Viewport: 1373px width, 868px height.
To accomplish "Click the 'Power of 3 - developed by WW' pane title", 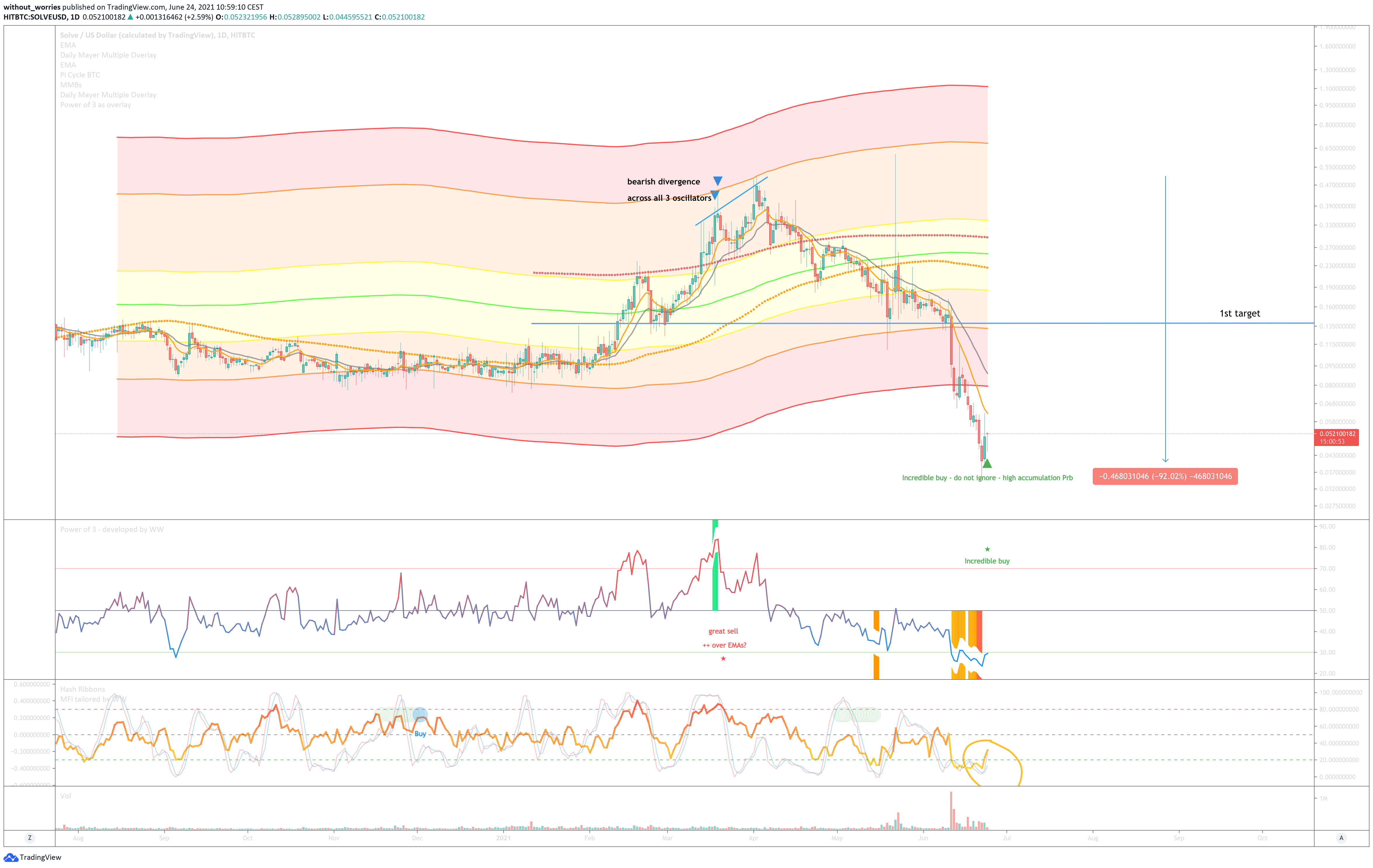I will point(112,529).
